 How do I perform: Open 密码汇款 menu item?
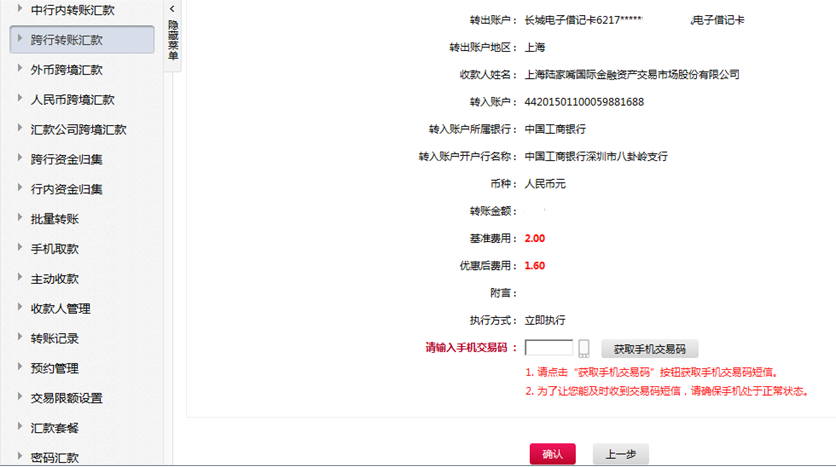click(x=55, y=457)
